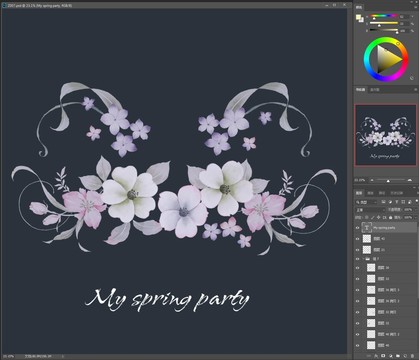The height and width of the screenshot is (360, 419).
Task: Click the Navigator zoom percentage field
Action: tap(360, 180)
